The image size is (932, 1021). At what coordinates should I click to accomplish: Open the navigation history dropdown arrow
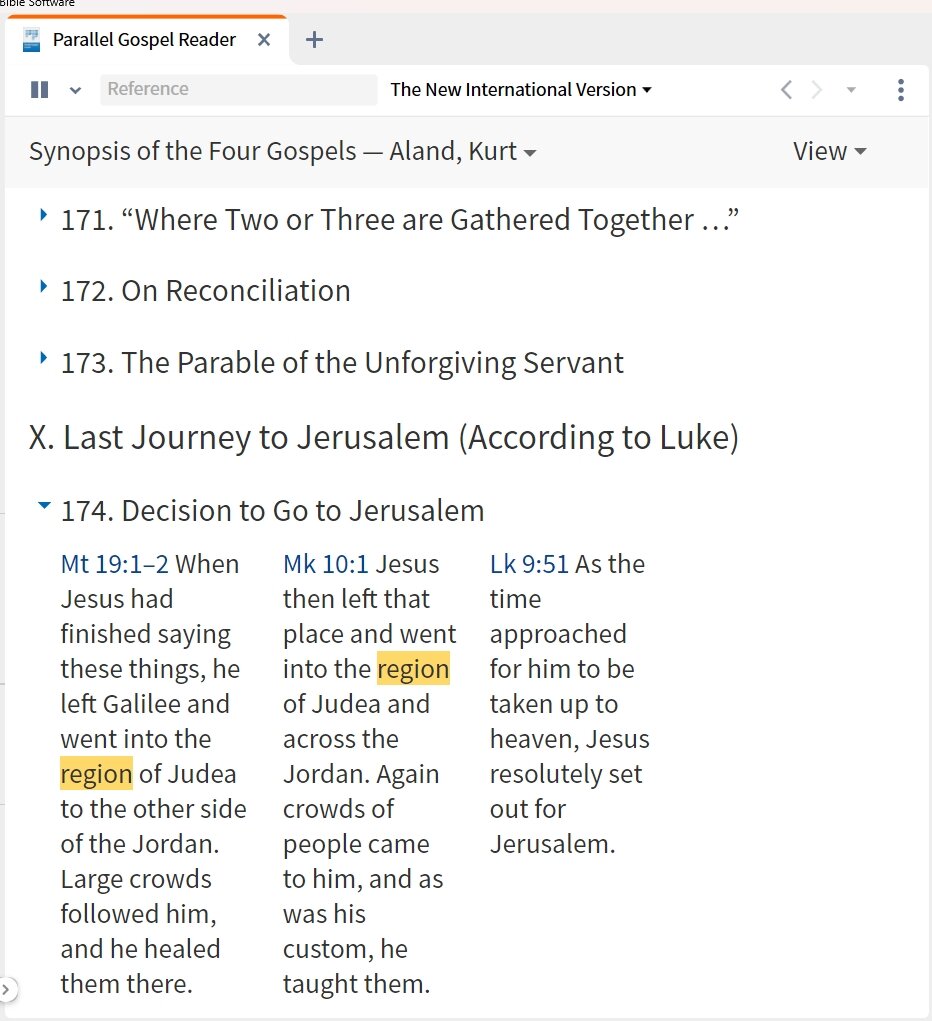pyautogui.click(x=851, y=90)
